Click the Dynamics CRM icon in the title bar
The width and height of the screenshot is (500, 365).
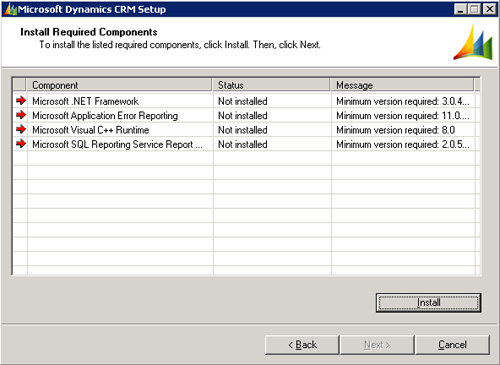click(10, 9)
